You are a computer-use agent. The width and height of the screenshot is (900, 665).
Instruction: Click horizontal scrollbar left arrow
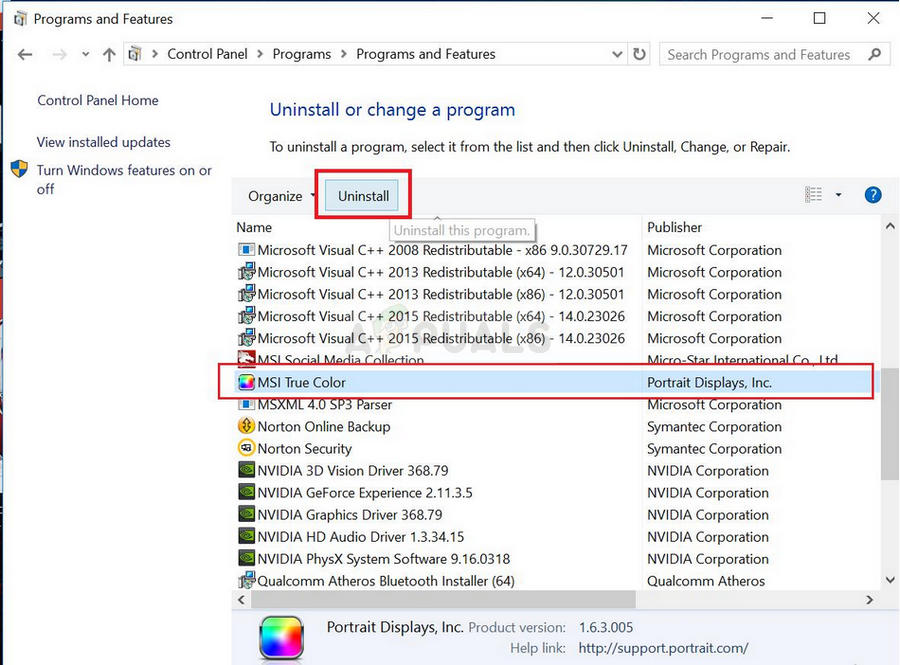pos(241,600)
